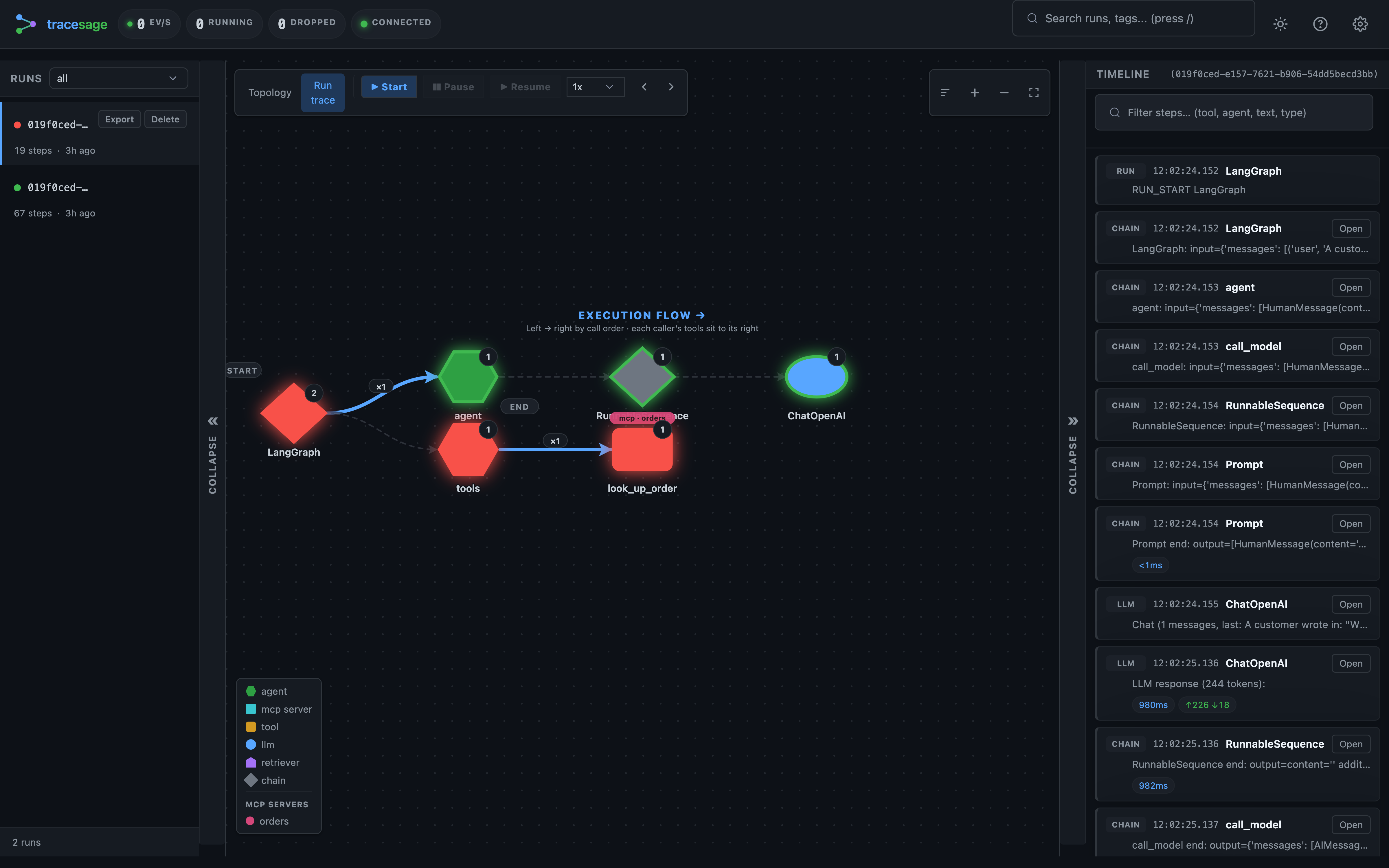This screenshot has width=1389, height=868.
Task: Open the CHAIN LangGraph timeline step
Action: click(1351, 229)
